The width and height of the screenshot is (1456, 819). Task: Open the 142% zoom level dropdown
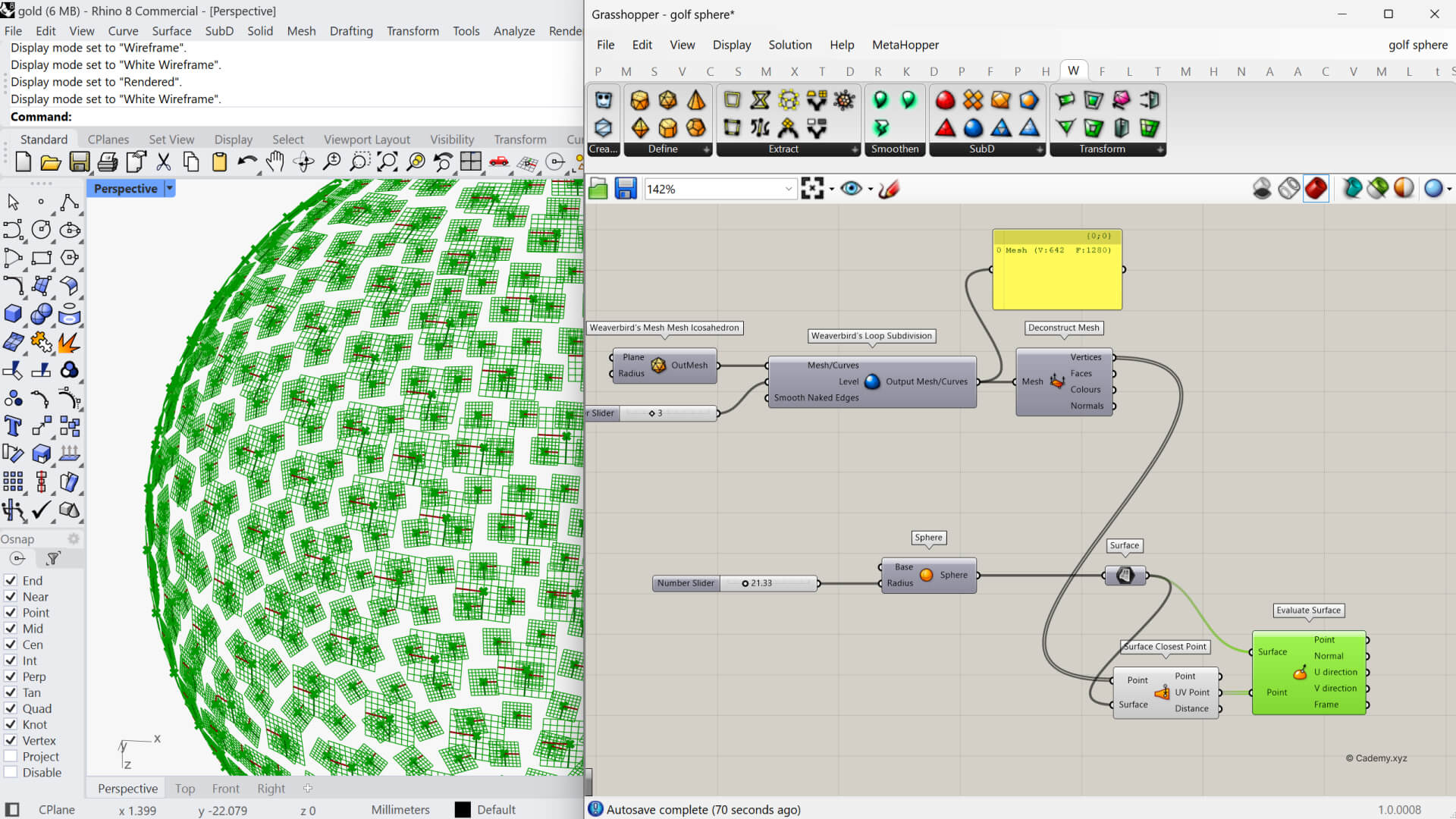point(788,189)
